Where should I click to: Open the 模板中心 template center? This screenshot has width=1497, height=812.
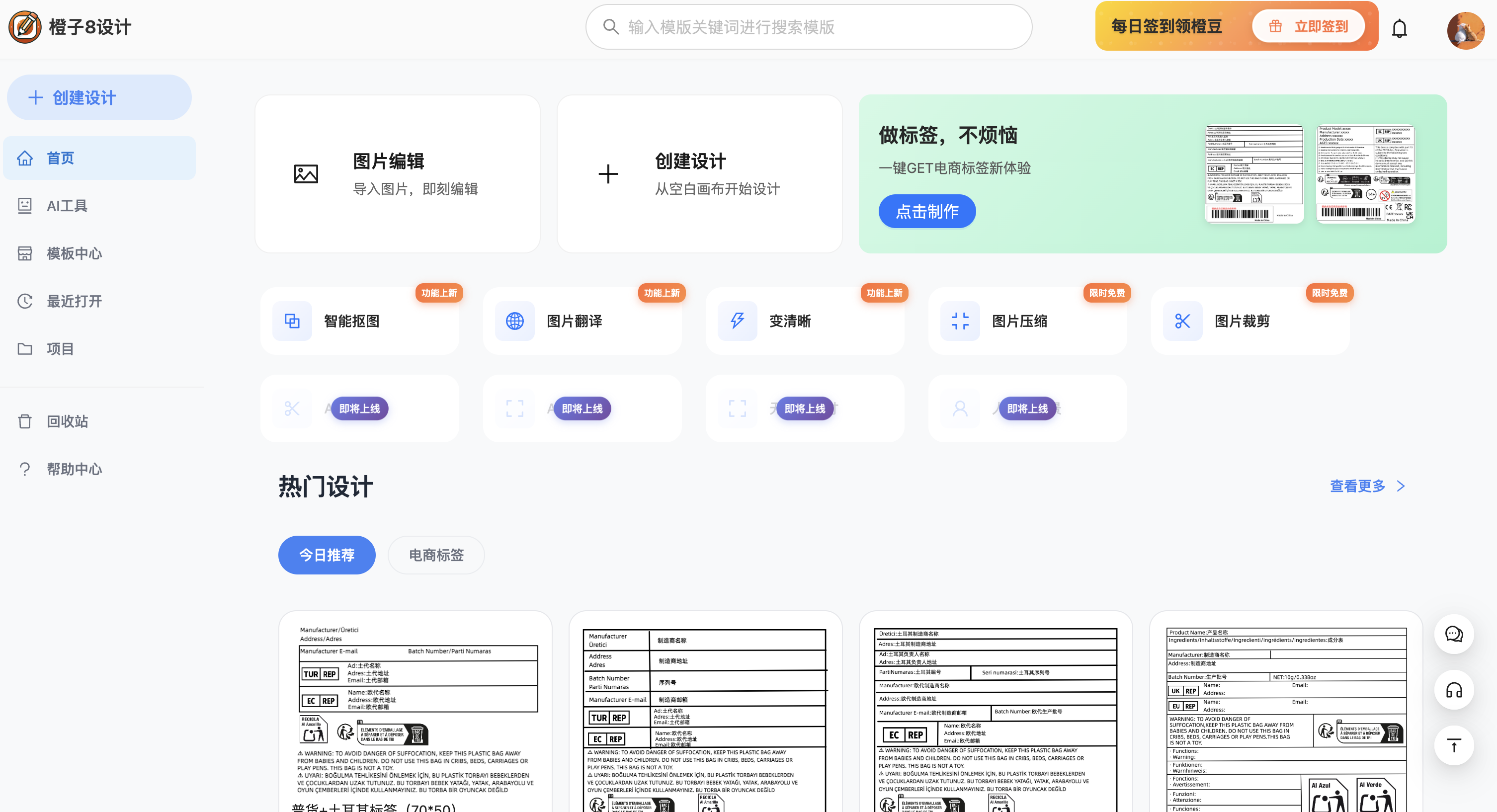click(x=75, y=253)
